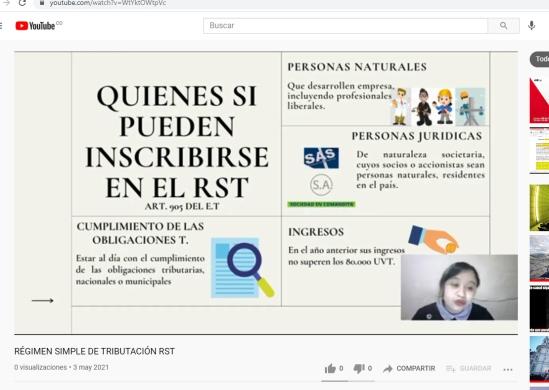The width and height of the screenshot is (549, 390).
Task: Open the yellow-green recommended video thumbnail
Action: tap(539, 208)
